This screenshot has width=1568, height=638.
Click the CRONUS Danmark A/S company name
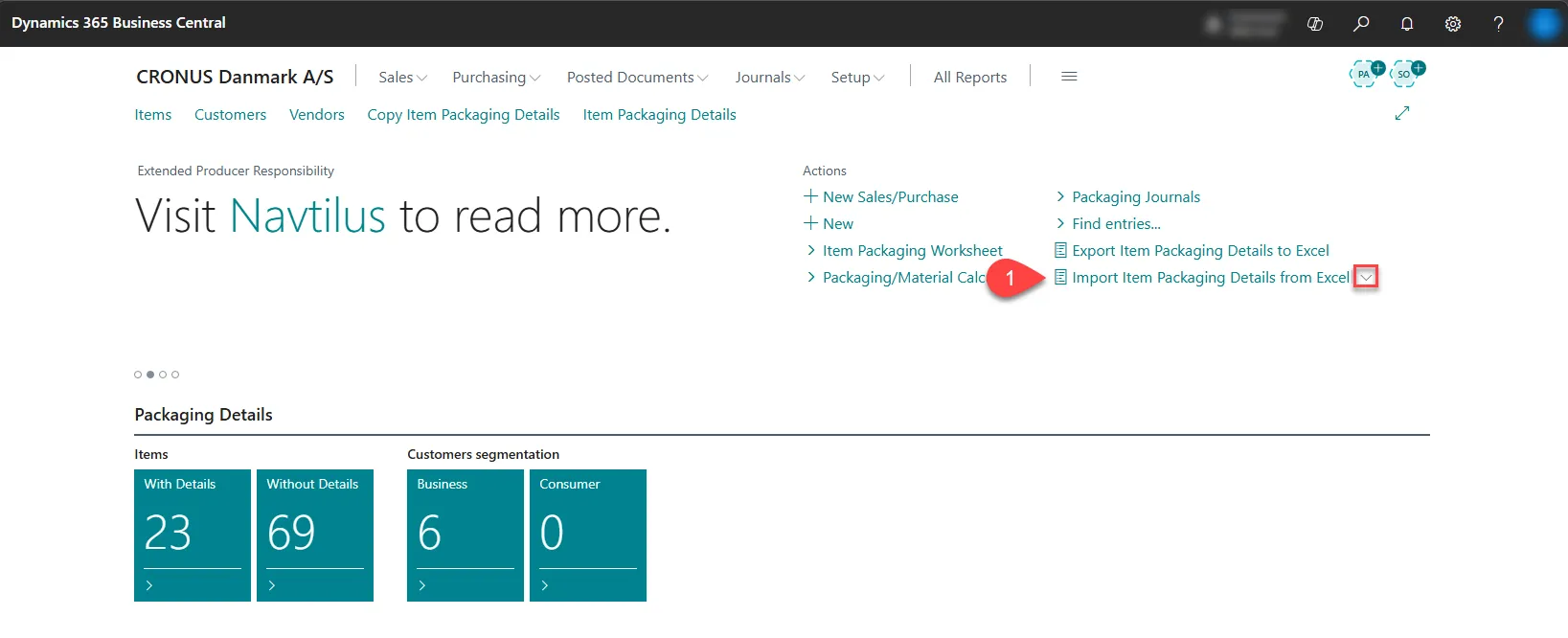click(x=235, y=77)
